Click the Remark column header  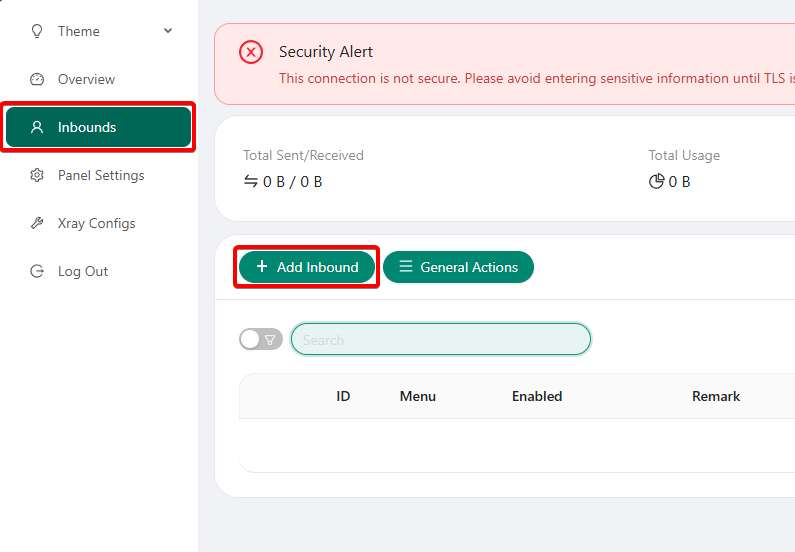(x=716, y=396)
